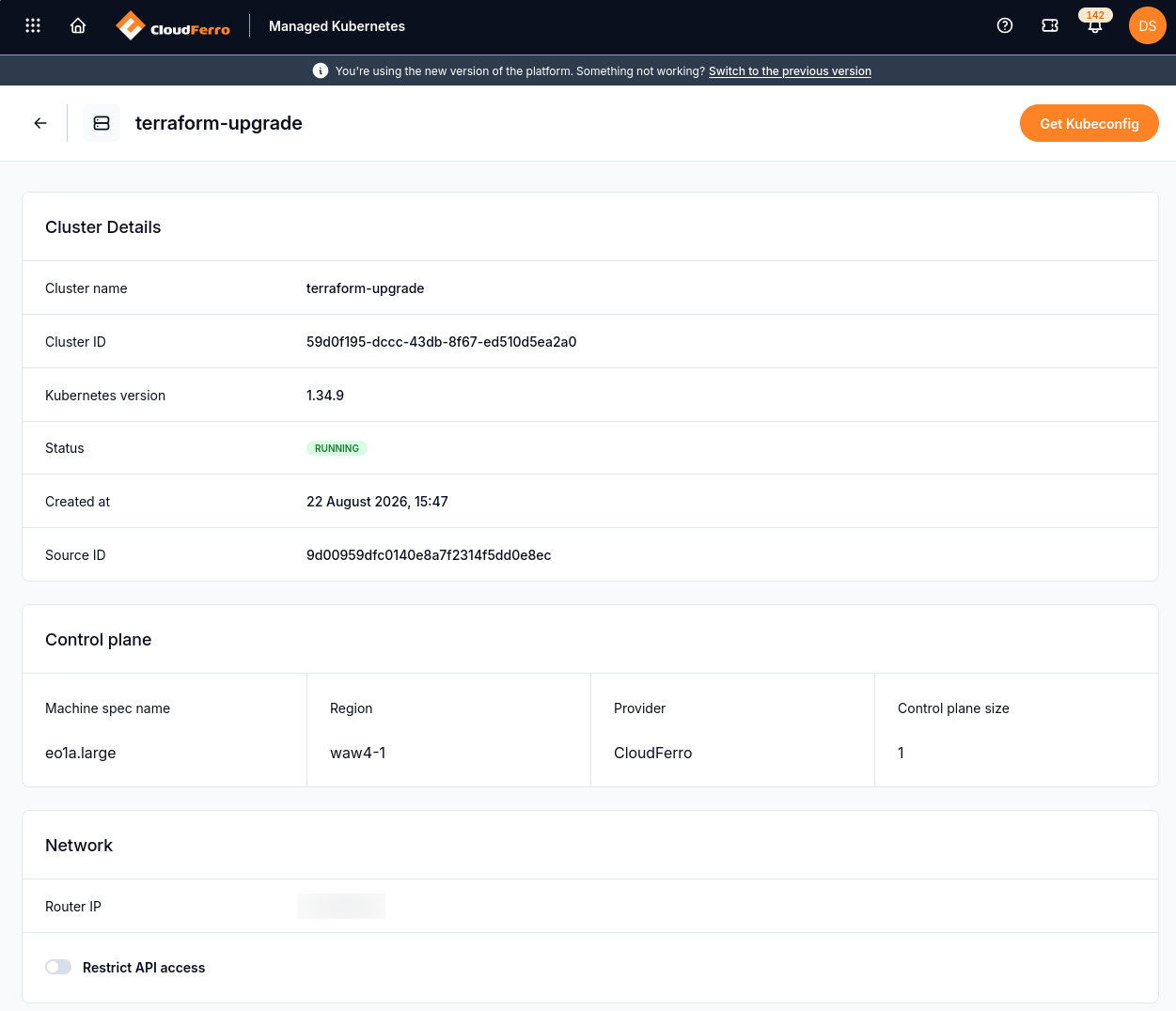This screenshot has height=1011, width=1176.
Task: Click the Machine spec name label
Action: pyautogui.click(x=108, y=708)
